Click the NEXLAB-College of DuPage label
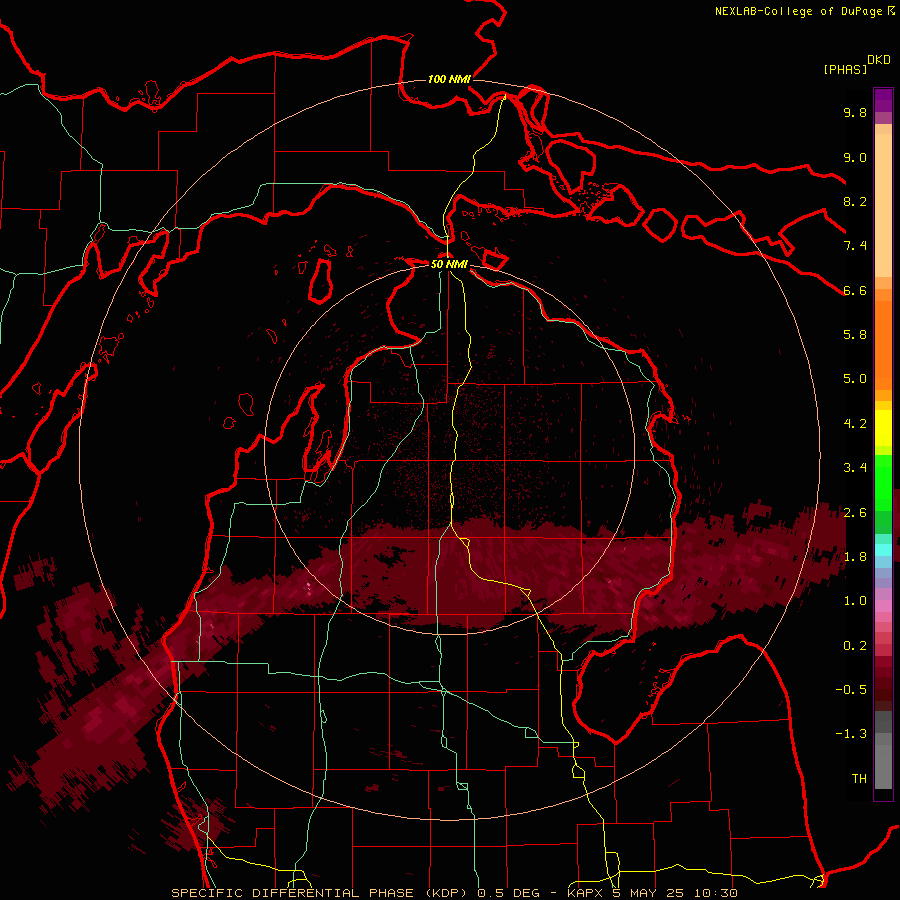The width and height of the screenshot is (900, 900). 798,11
